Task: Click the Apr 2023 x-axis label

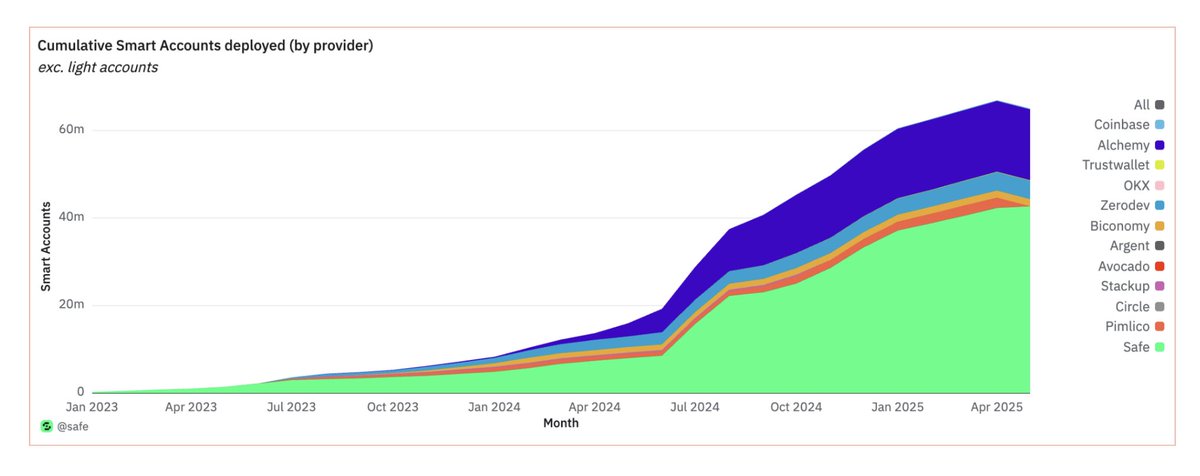Action: point(190,408)
